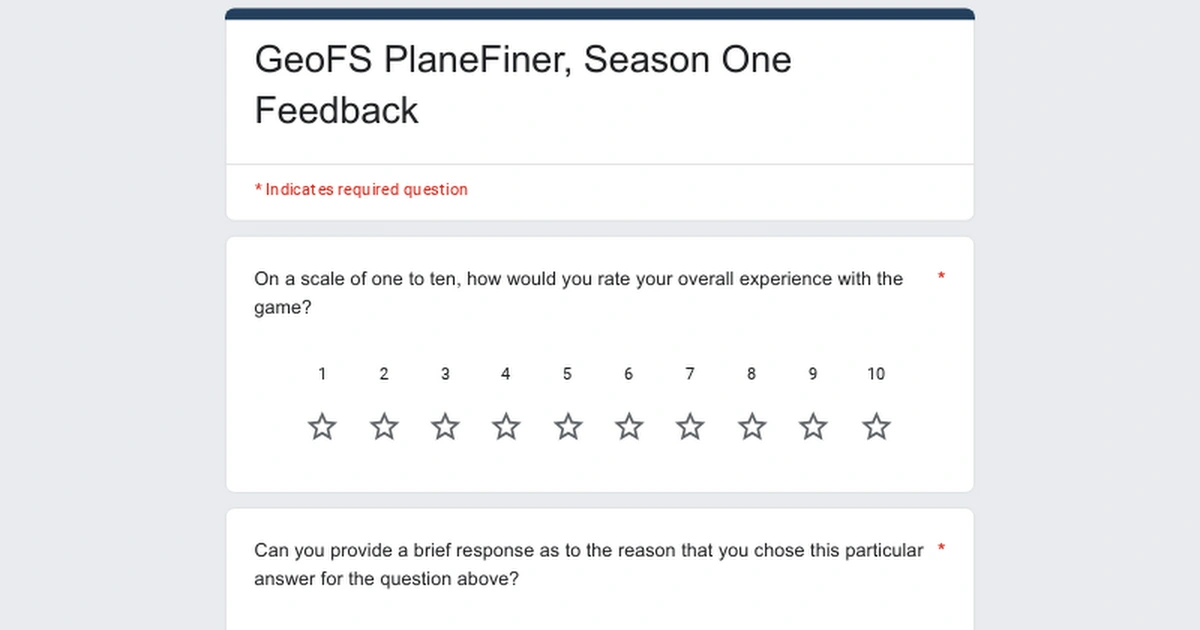Click the number 1 label above the stars
This screenshot has height=630, width=1200.
click(322, 373)
